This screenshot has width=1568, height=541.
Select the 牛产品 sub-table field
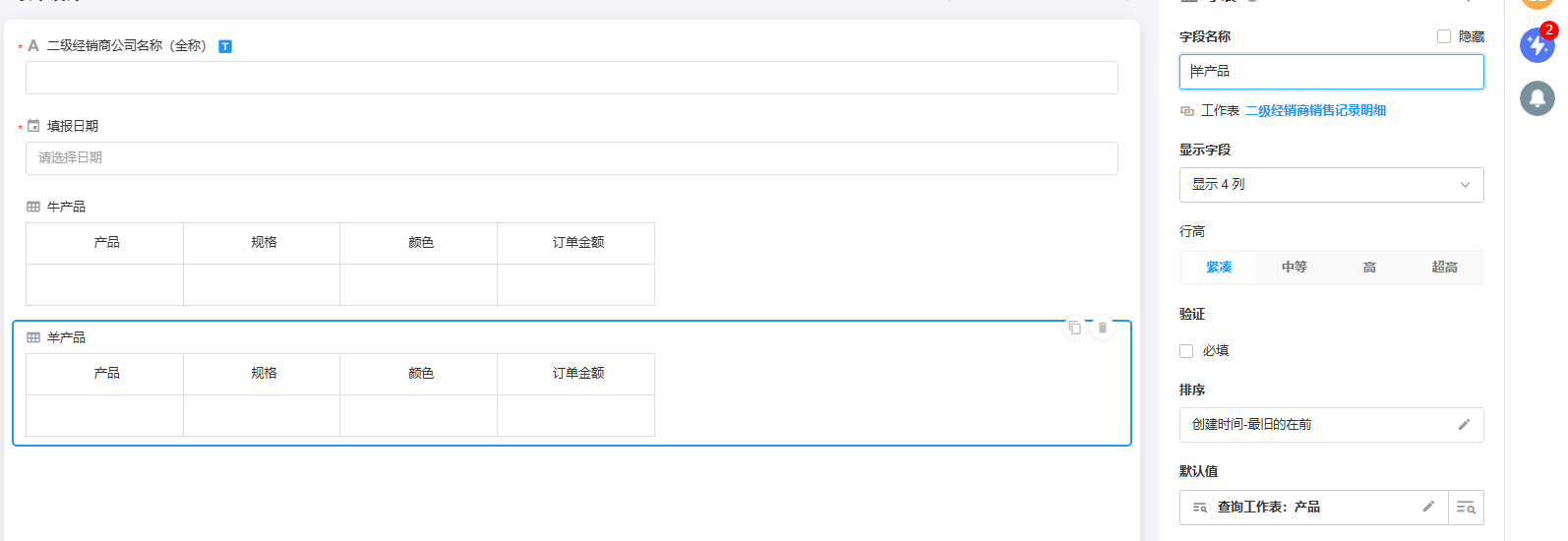point(66,207)
